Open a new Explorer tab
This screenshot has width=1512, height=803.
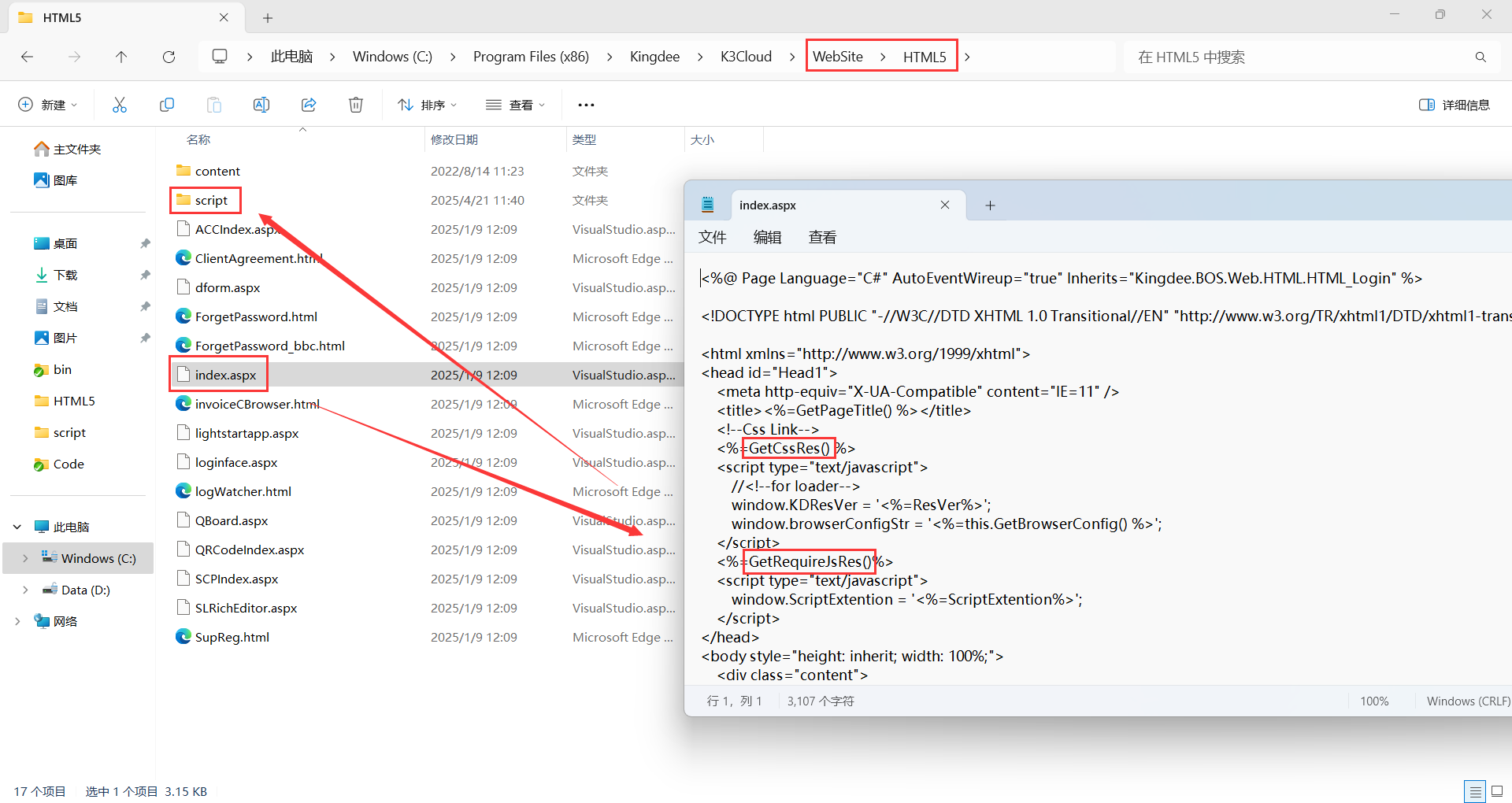tap(268, 17)
